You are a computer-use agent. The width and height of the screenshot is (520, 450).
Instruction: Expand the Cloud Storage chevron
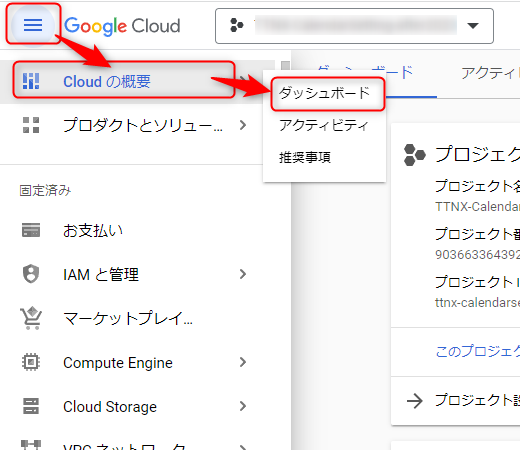pyautogui.click(x=243, y=406)
